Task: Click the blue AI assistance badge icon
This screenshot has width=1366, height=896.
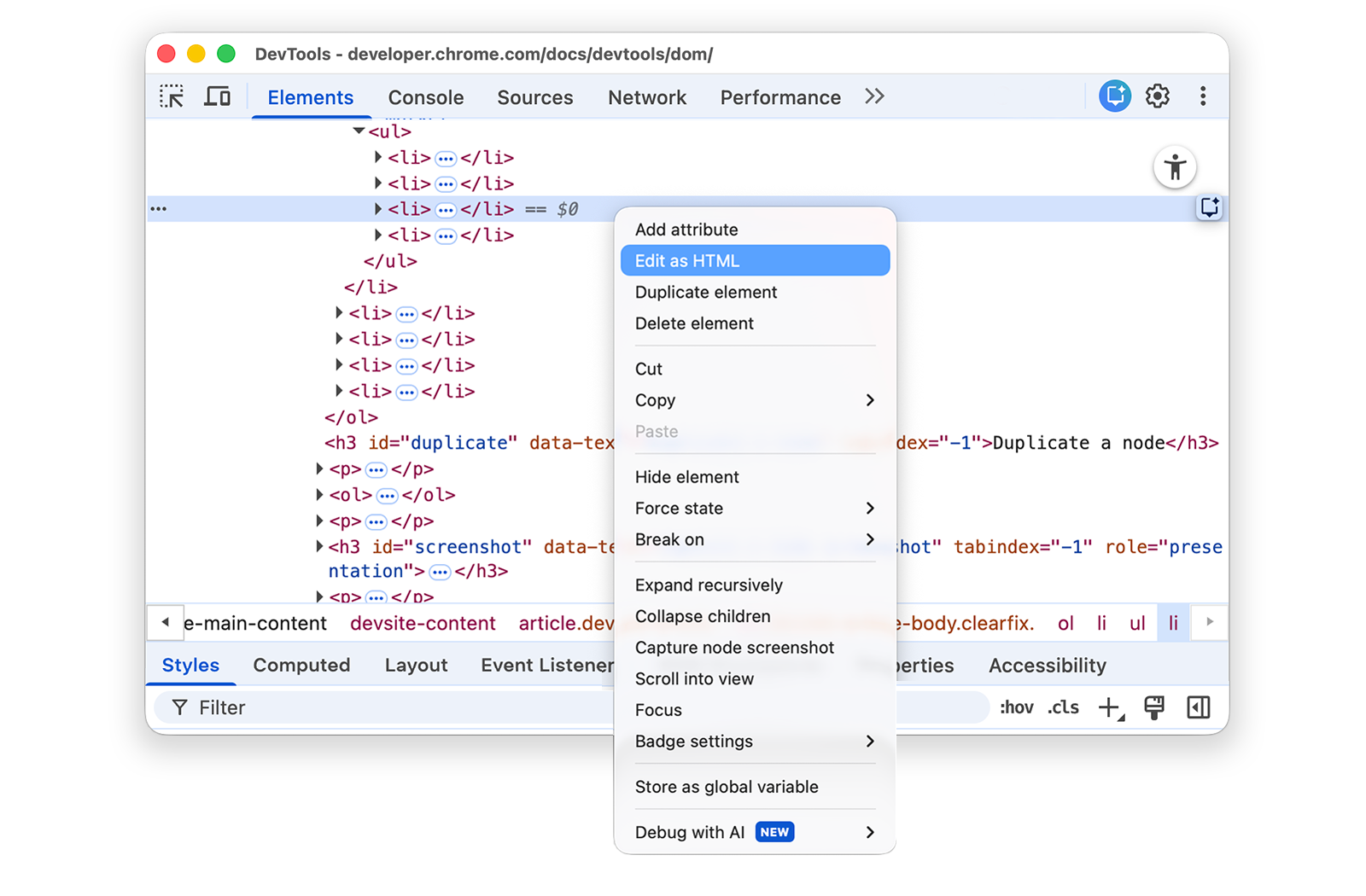Action: tap(1114, 96)
